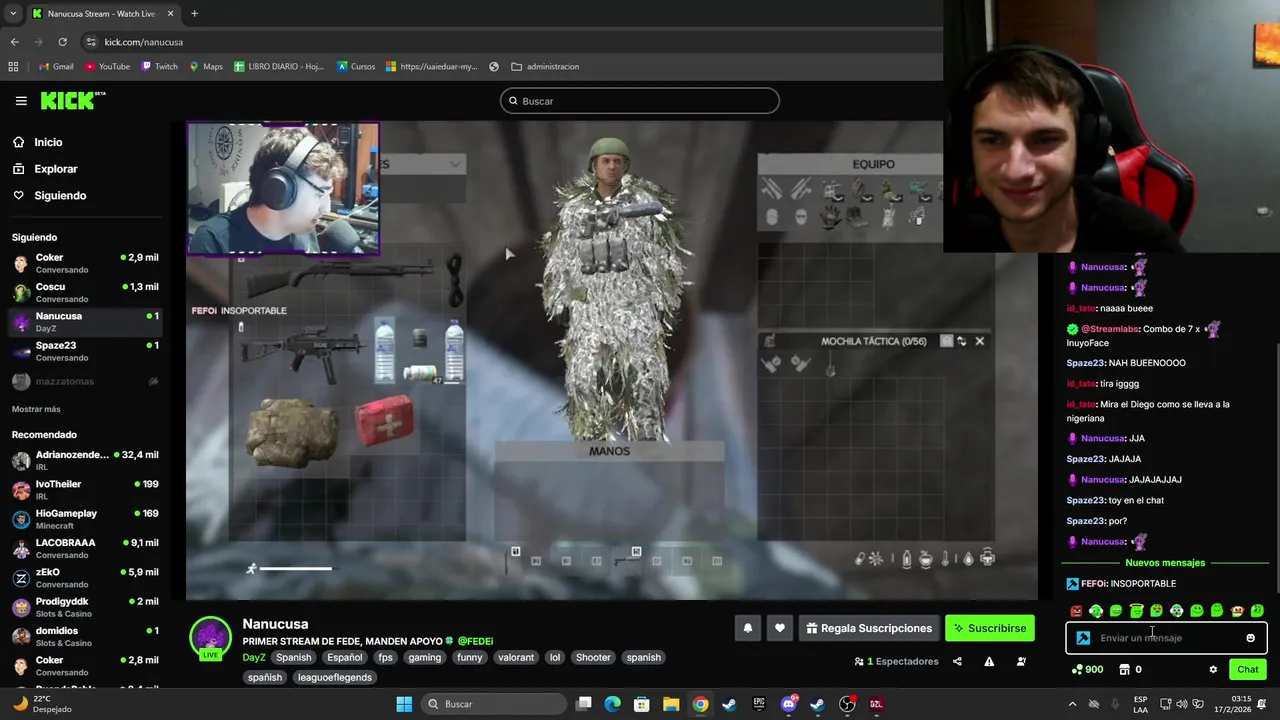The width and height of the screenshot is (1280, 720).
Task: Open the administracion bookmarks folder
Action: tap(545, 66)
